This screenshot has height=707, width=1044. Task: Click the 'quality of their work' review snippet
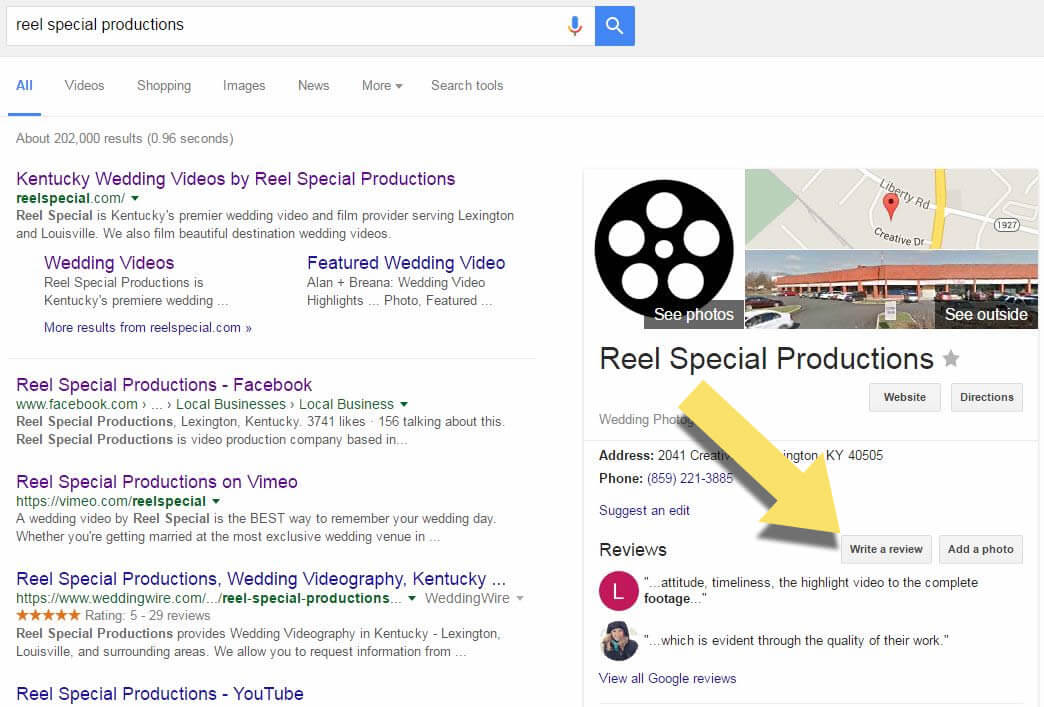pyautogui.click(x=796, y=640)
